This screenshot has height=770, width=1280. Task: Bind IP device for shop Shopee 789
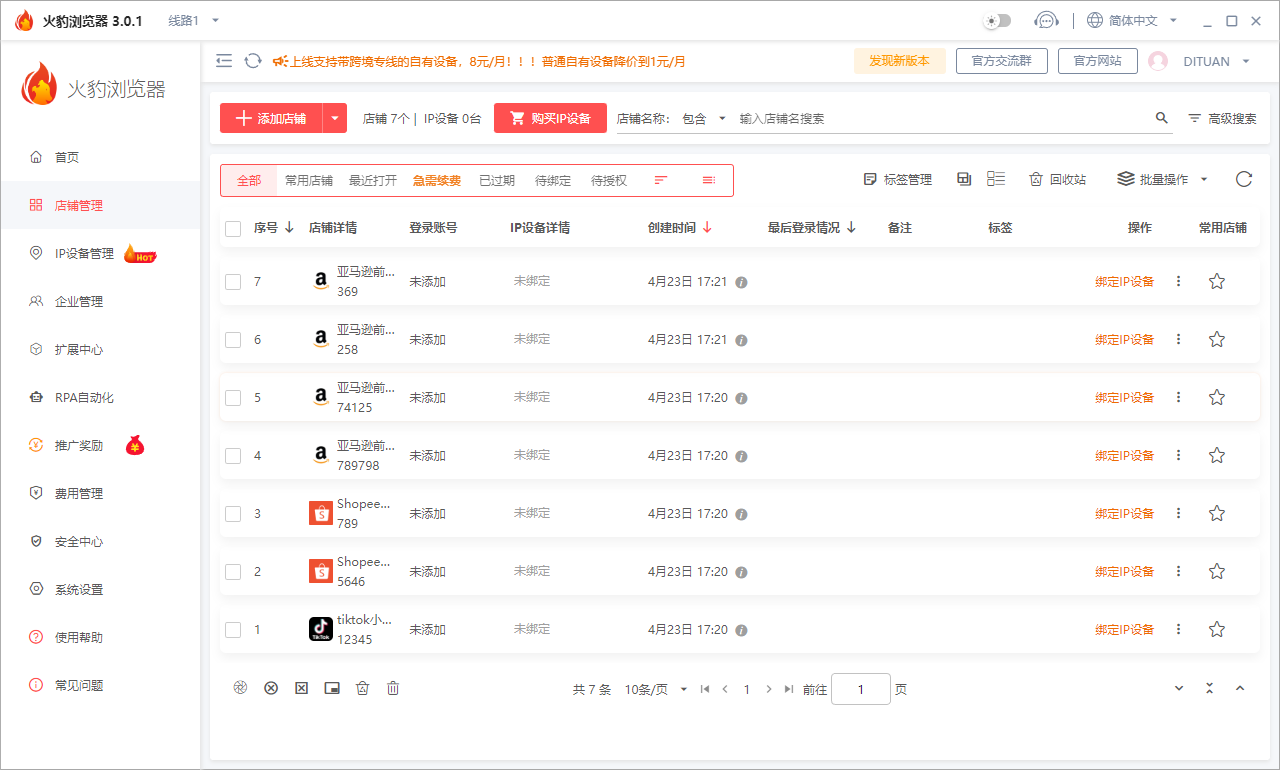(1125, 513)
